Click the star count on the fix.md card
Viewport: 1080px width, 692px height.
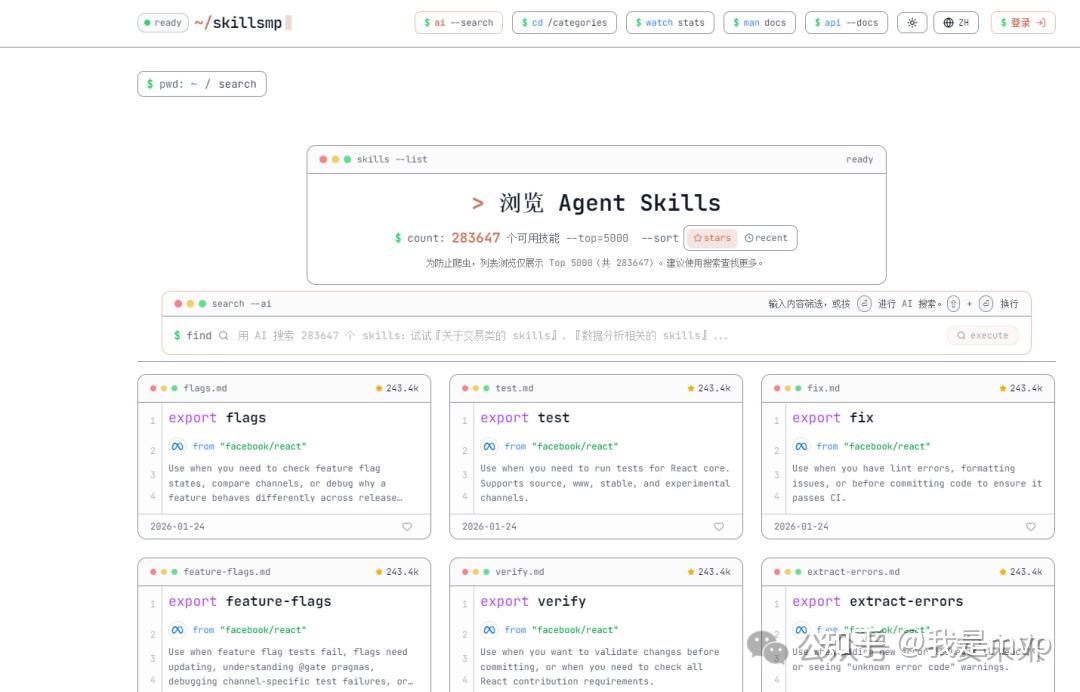pyautogui.click(x=1021, y=388)
